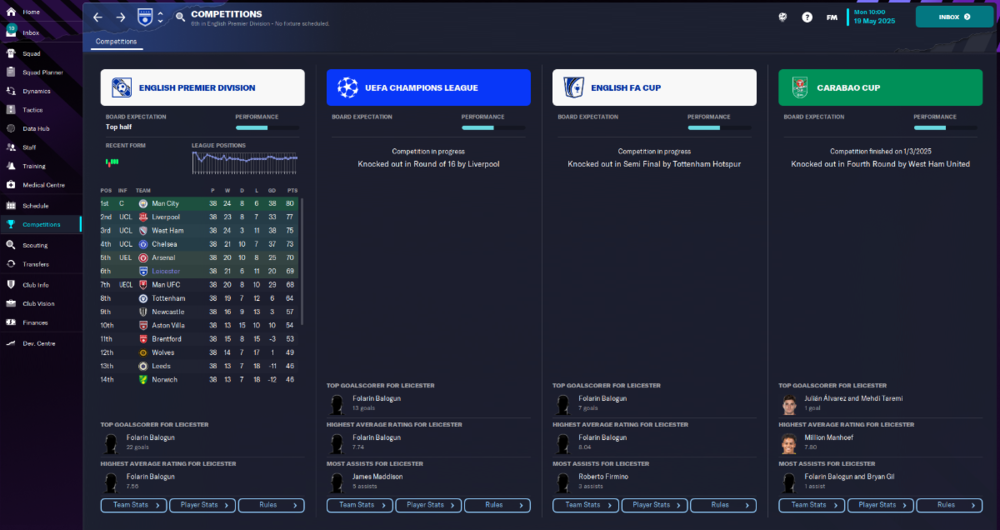Click the PTS column header
1000x530 pixels.
click(292, 190)
